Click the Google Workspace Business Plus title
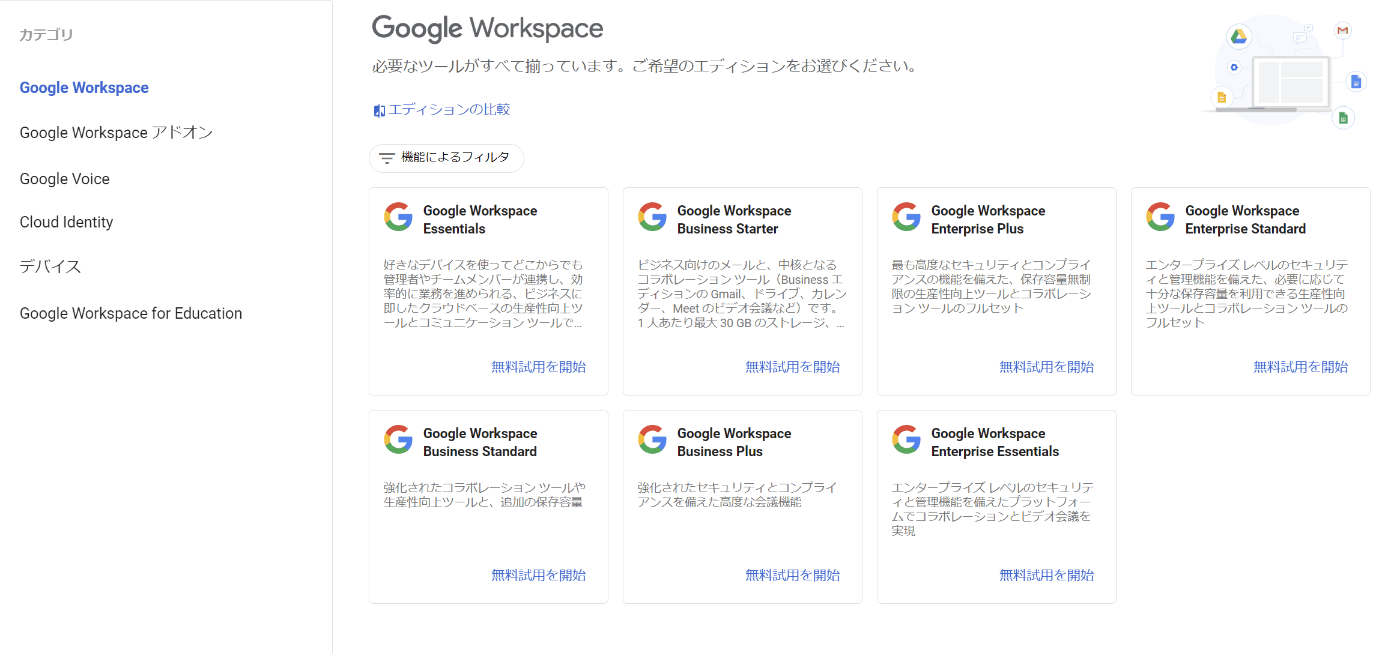1400x653 pixels. click(x=734, y=443)
